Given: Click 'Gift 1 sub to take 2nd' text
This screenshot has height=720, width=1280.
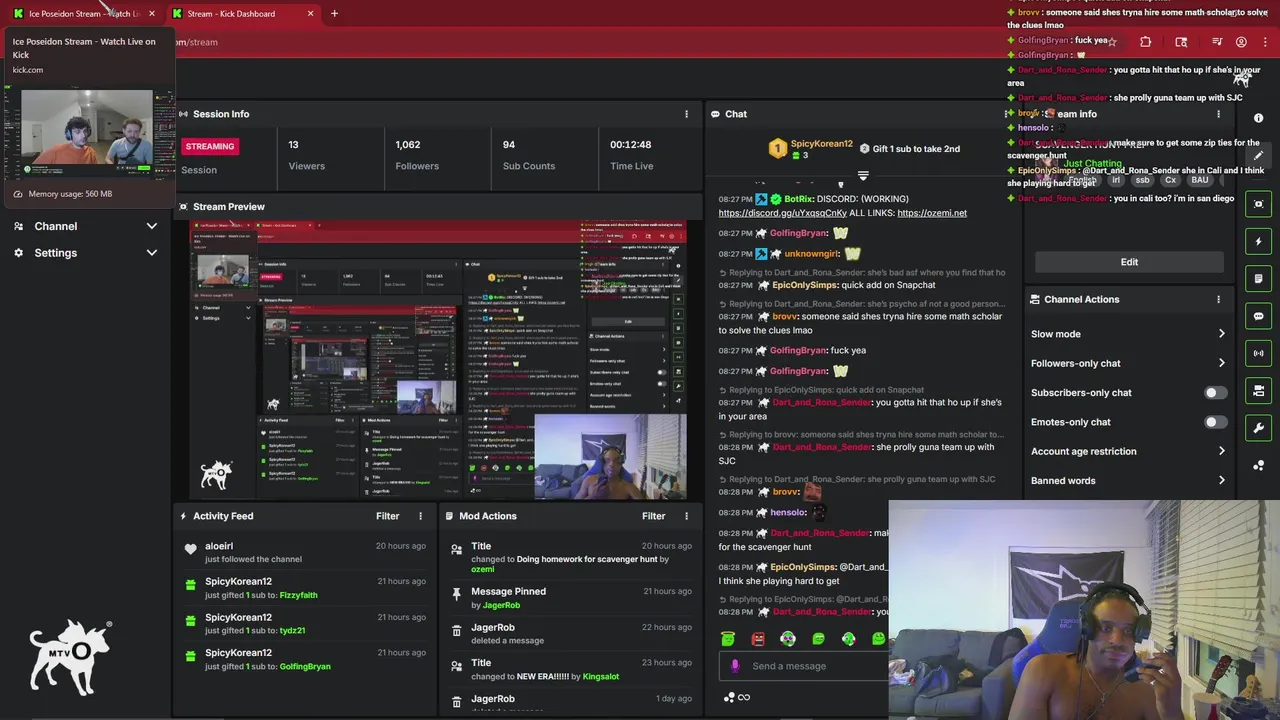Looking at the screenshot, I should click(x=916, y=149).
